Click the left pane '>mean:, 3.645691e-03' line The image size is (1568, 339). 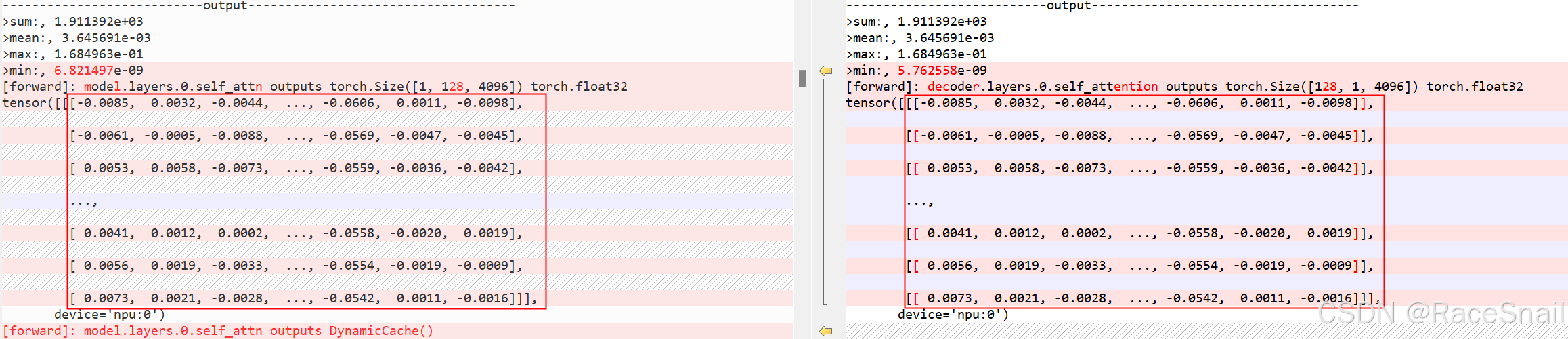[77, 38]
